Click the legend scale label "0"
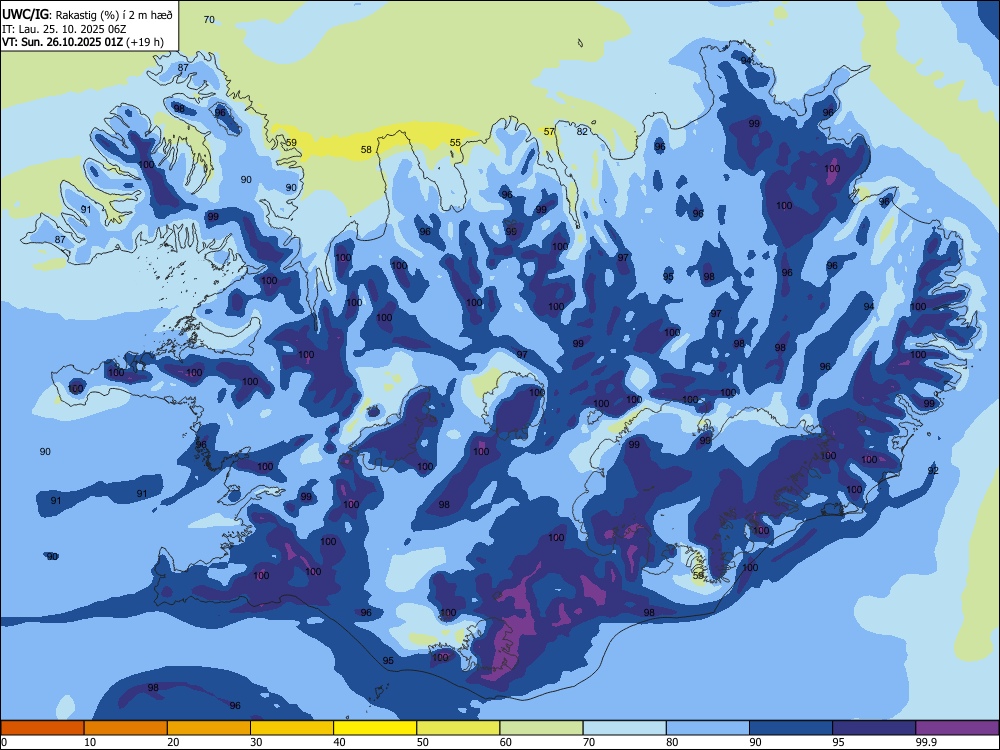1000x750 pixels. coord(3,742)
